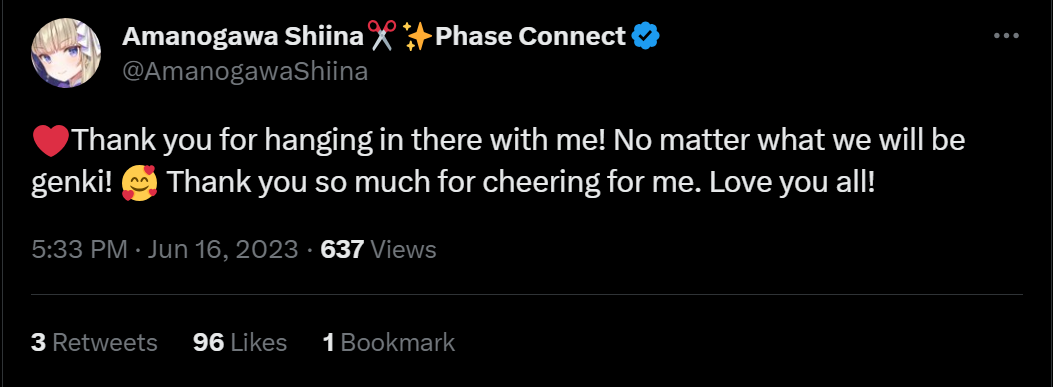Click the red heart emoji starting the tweet

(50, 140)
